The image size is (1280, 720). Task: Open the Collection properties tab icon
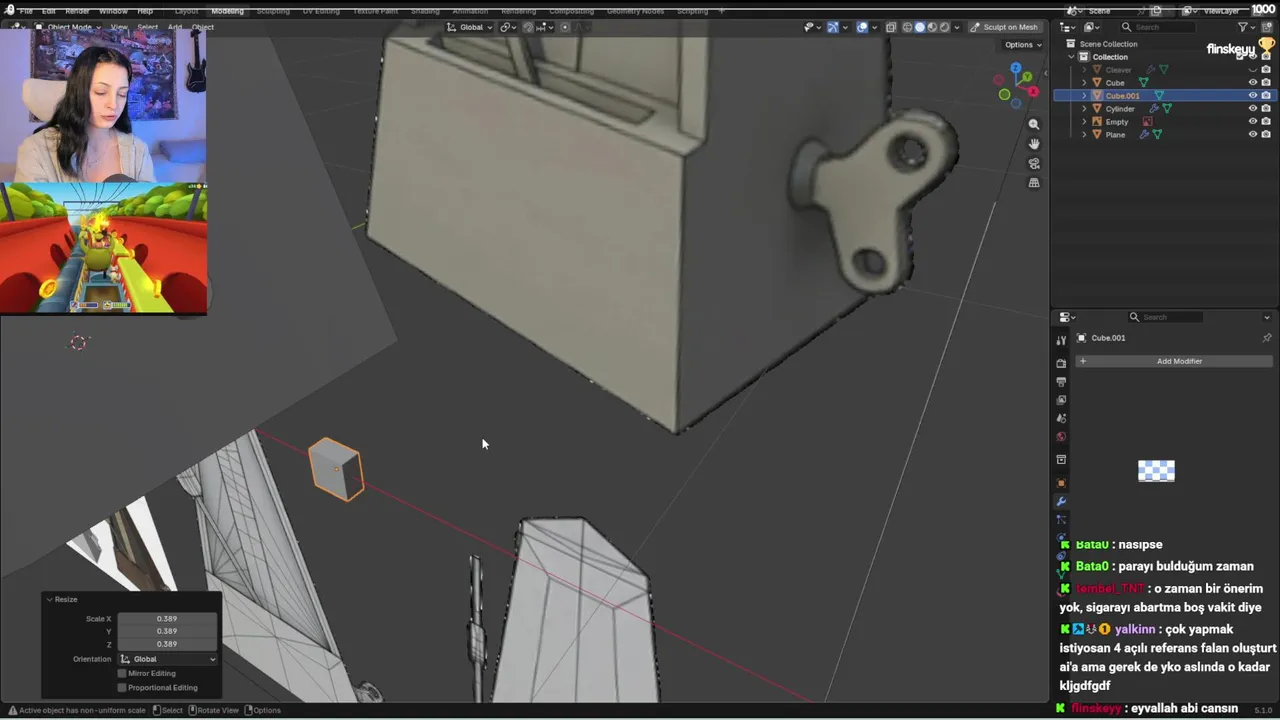point(1061,460)
